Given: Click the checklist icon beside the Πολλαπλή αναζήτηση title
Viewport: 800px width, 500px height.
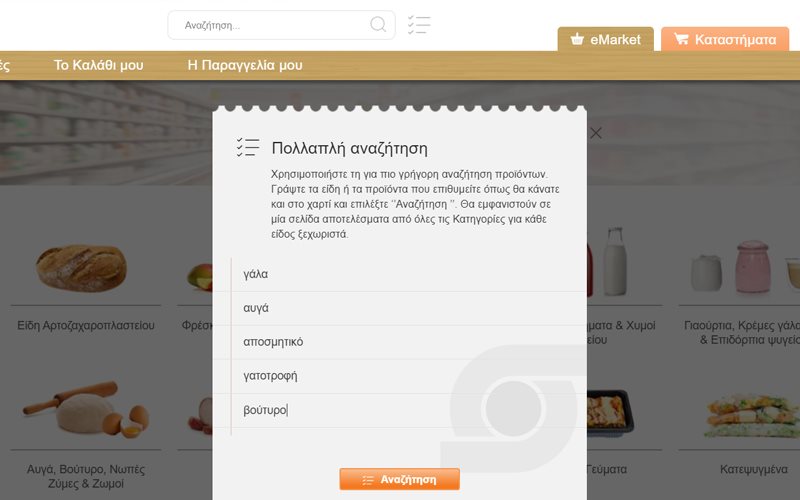Looking at the screenshot, I should (248, 147).
